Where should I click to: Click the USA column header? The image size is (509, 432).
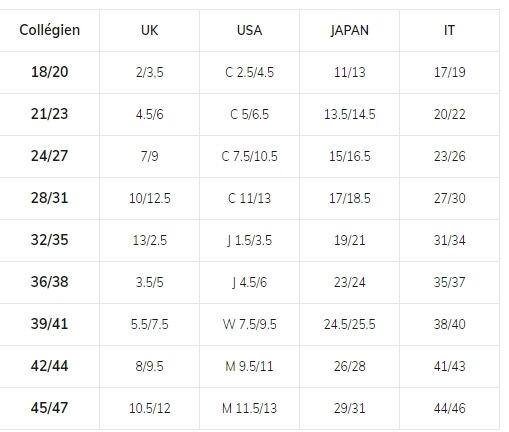coord(249,30)
